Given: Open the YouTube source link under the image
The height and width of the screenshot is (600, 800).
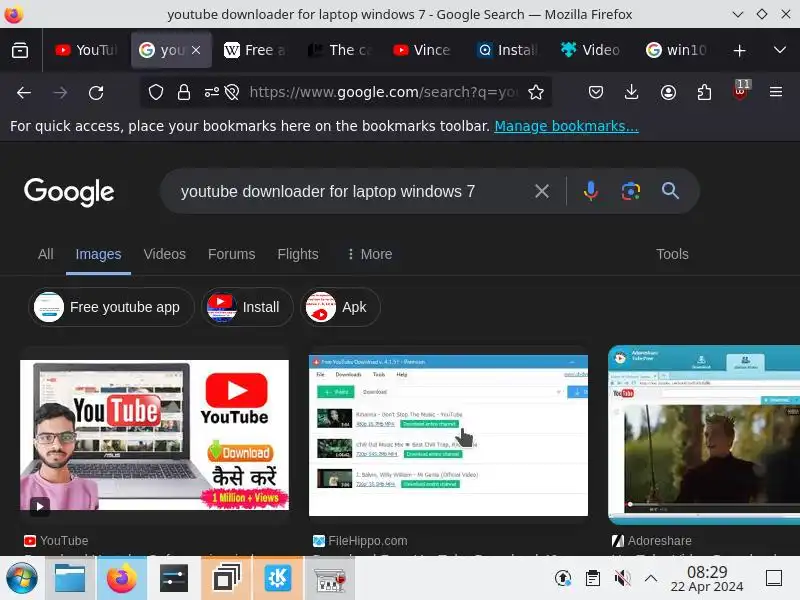Looking at the screenshot, I should pos(56,541).
